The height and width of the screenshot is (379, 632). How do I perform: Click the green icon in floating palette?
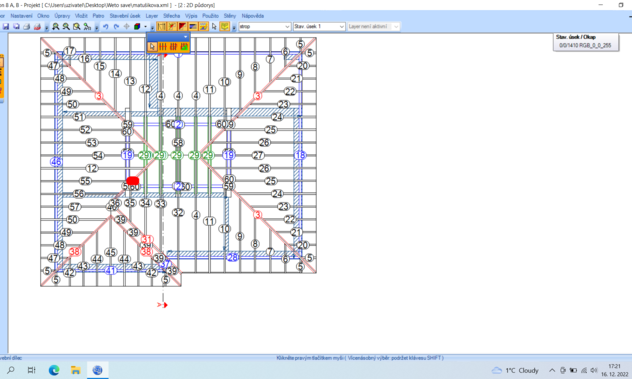184,47
